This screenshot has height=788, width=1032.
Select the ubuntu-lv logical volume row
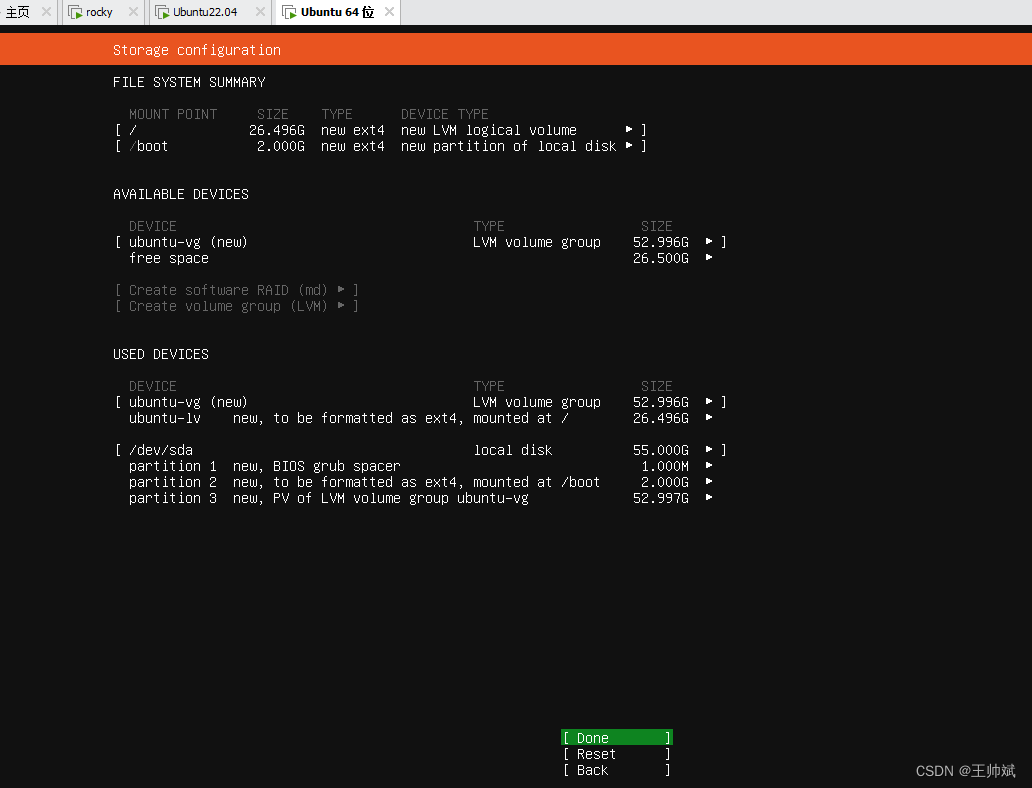click(x=421, y=418)
